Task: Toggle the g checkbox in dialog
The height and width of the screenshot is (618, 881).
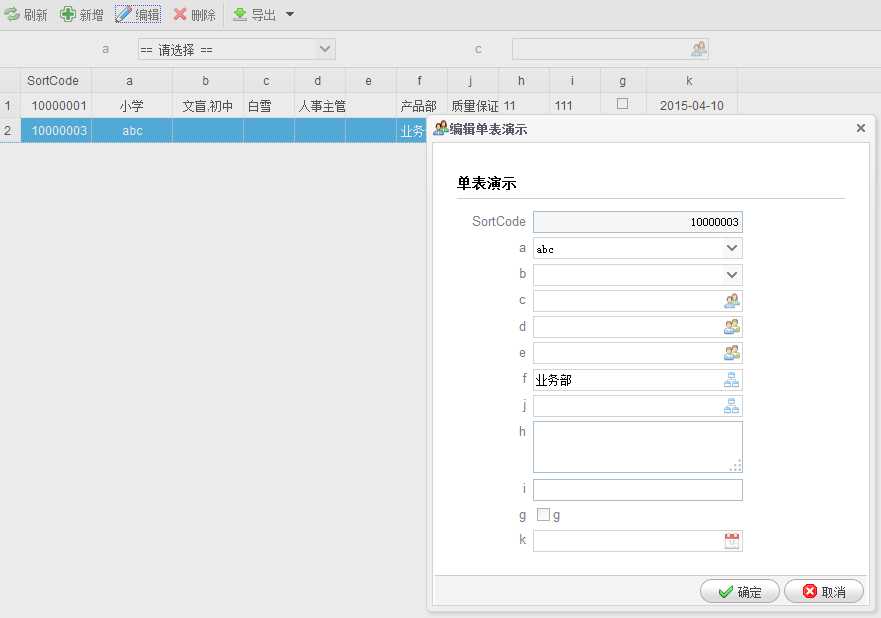Action: pos(543,515)
